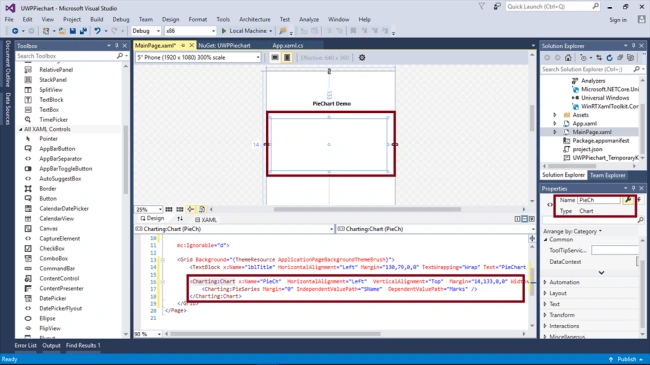Click the event handlers lightning icon

tap(639, 200)
